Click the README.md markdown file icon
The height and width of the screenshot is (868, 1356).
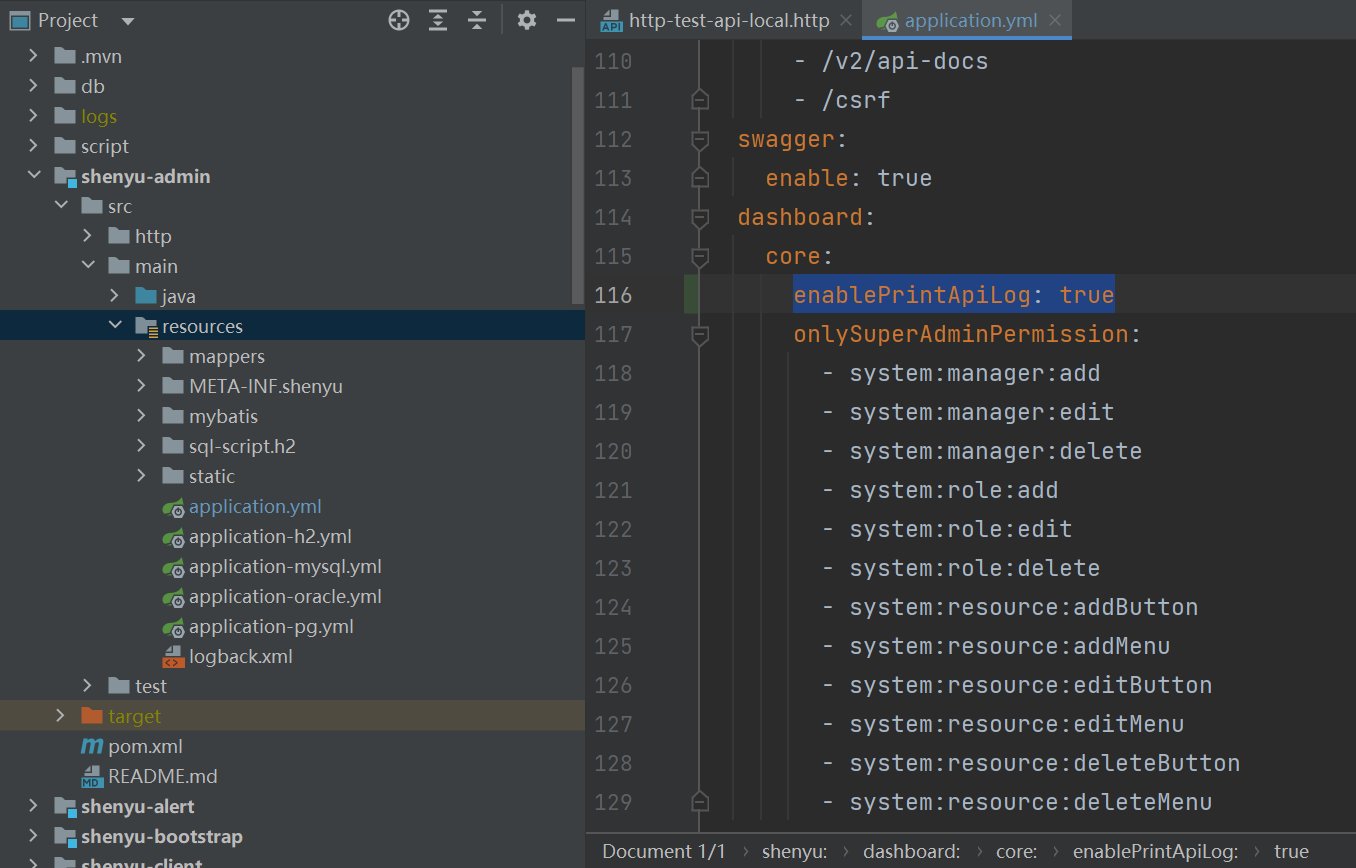tap(92, 777)
